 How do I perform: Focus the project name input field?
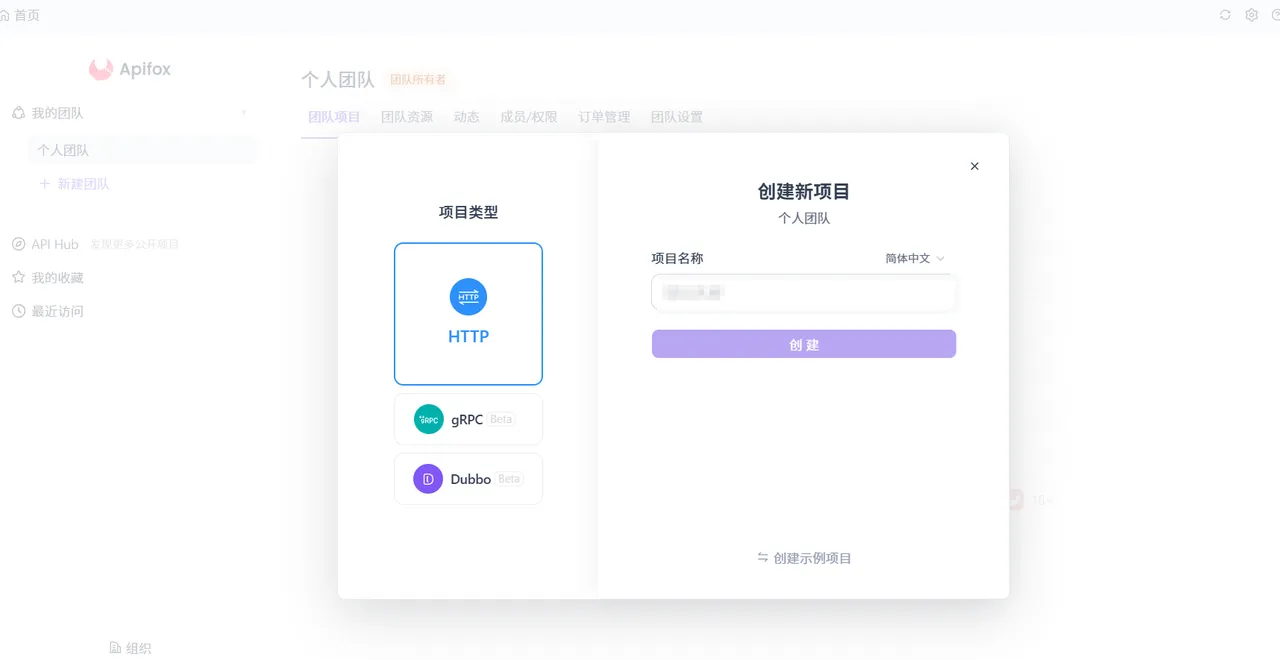(x=804, y=293)
